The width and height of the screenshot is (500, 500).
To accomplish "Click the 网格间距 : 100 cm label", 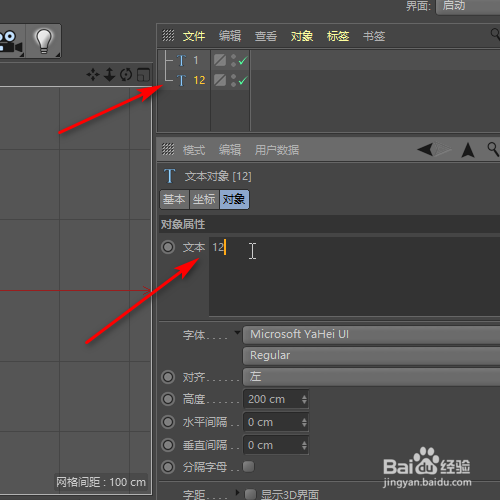I will (x=101, y=482).
